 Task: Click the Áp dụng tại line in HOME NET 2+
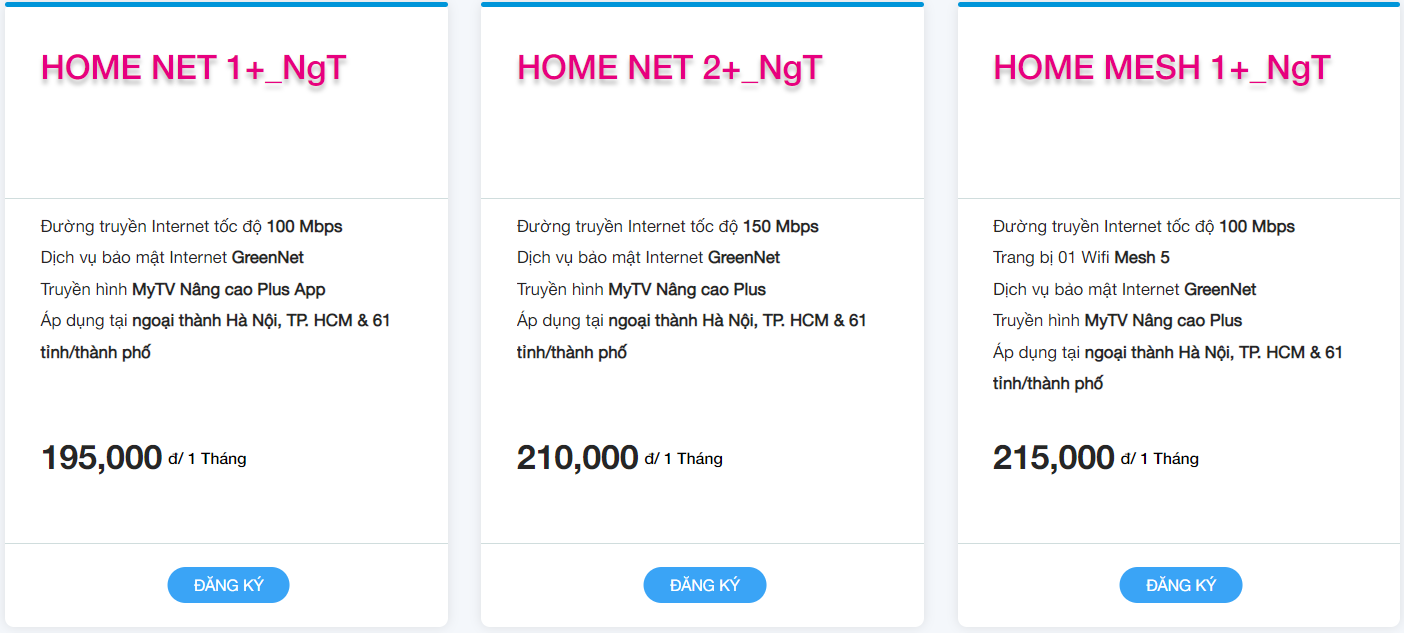pos(691,321)
